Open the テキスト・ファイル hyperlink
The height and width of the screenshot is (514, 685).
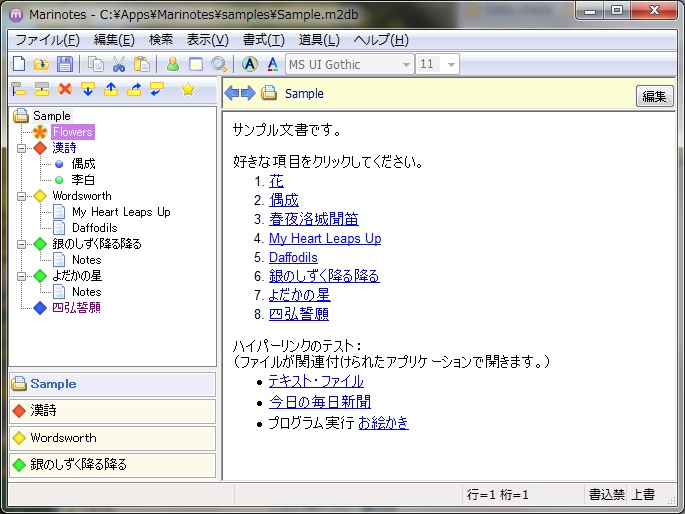(316, 381)
